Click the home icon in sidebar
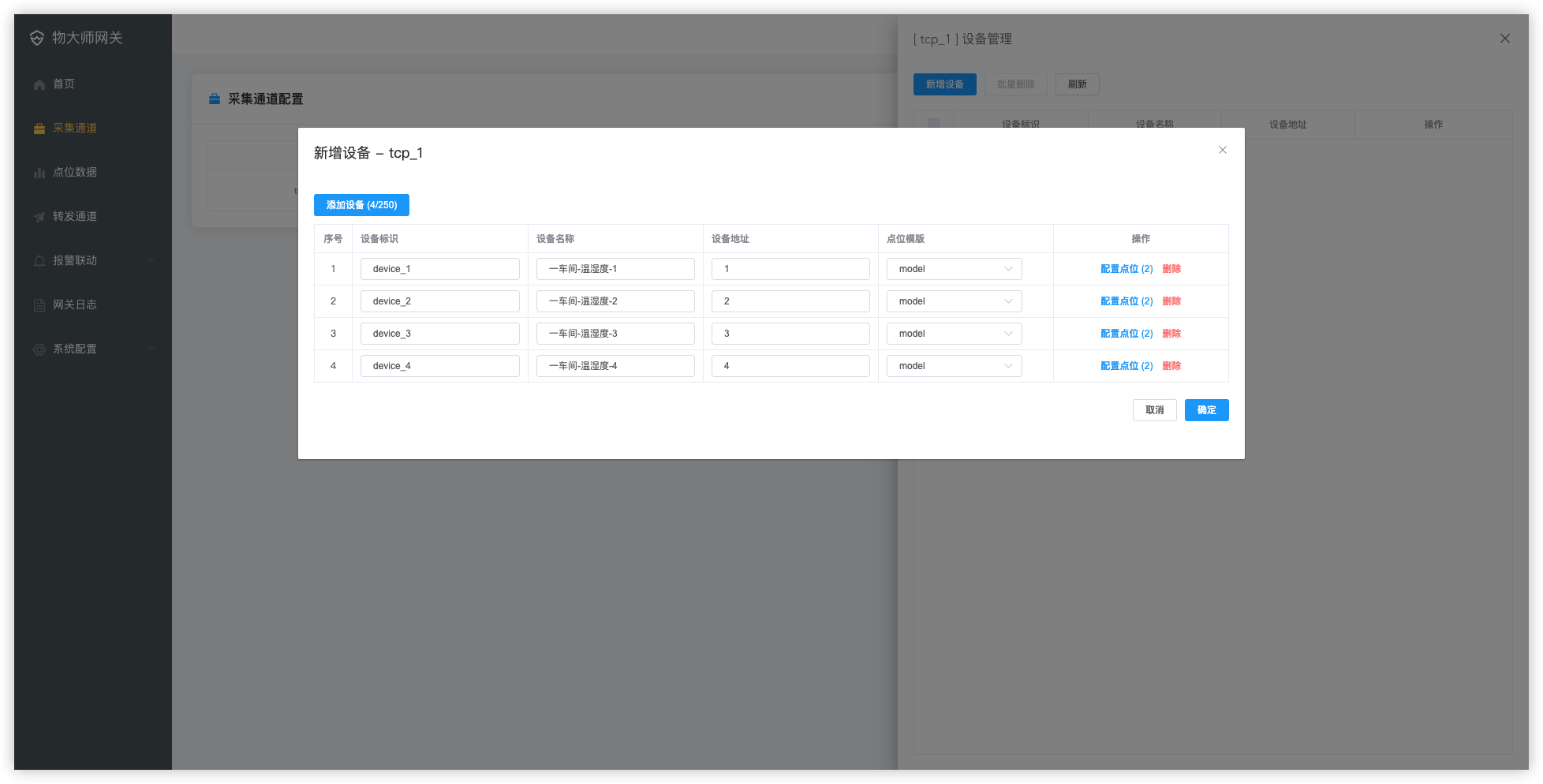Image resolution: width=1543 pixels, height=784 pixels. (x=39, y=84)
